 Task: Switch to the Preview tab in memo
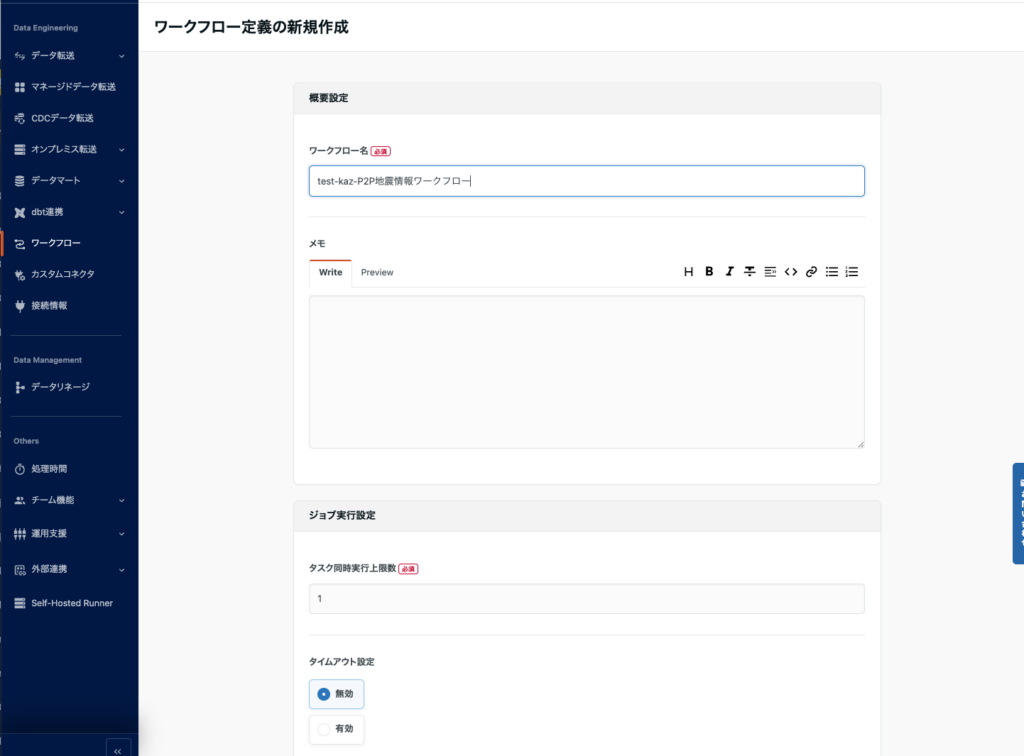click(377, 272)
